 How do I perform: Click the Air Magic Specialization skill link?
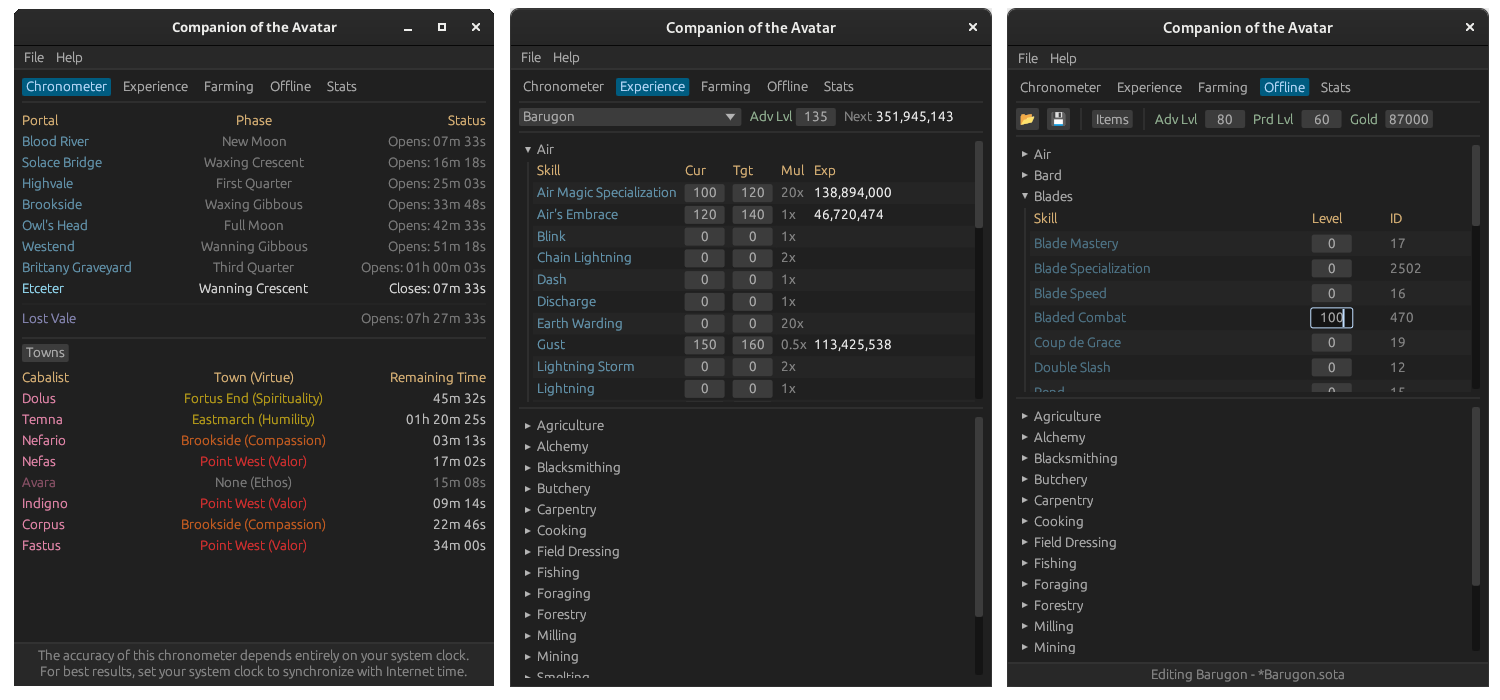pyautogui.click(x=606, y=193)
